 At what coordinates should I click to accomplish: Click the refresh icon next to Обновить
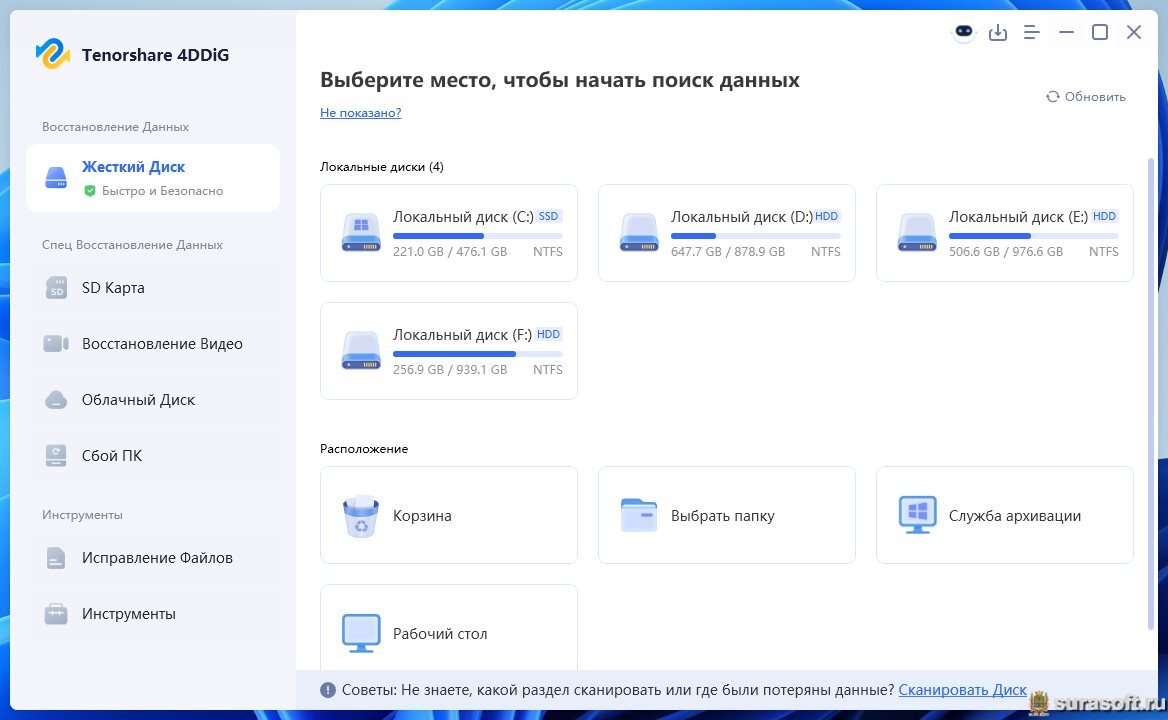pyautogui.click(x=1053, y=97)
